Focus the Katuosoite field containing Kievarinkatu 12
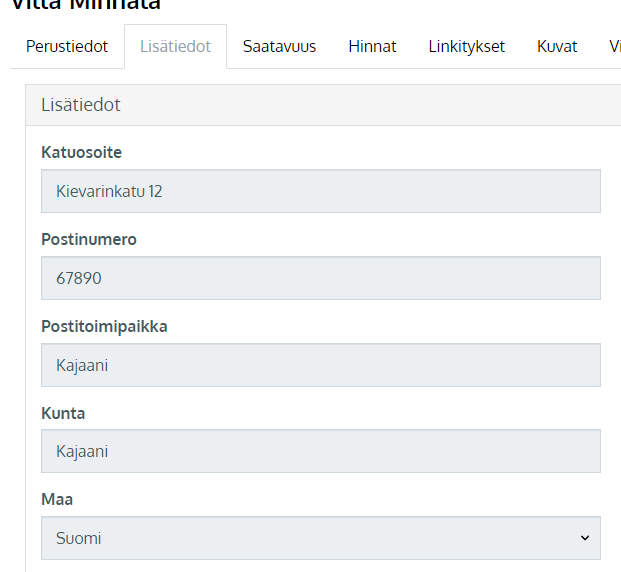Viewport: 621px width, 572px height. pyautogui.click(x=321, y=191)
